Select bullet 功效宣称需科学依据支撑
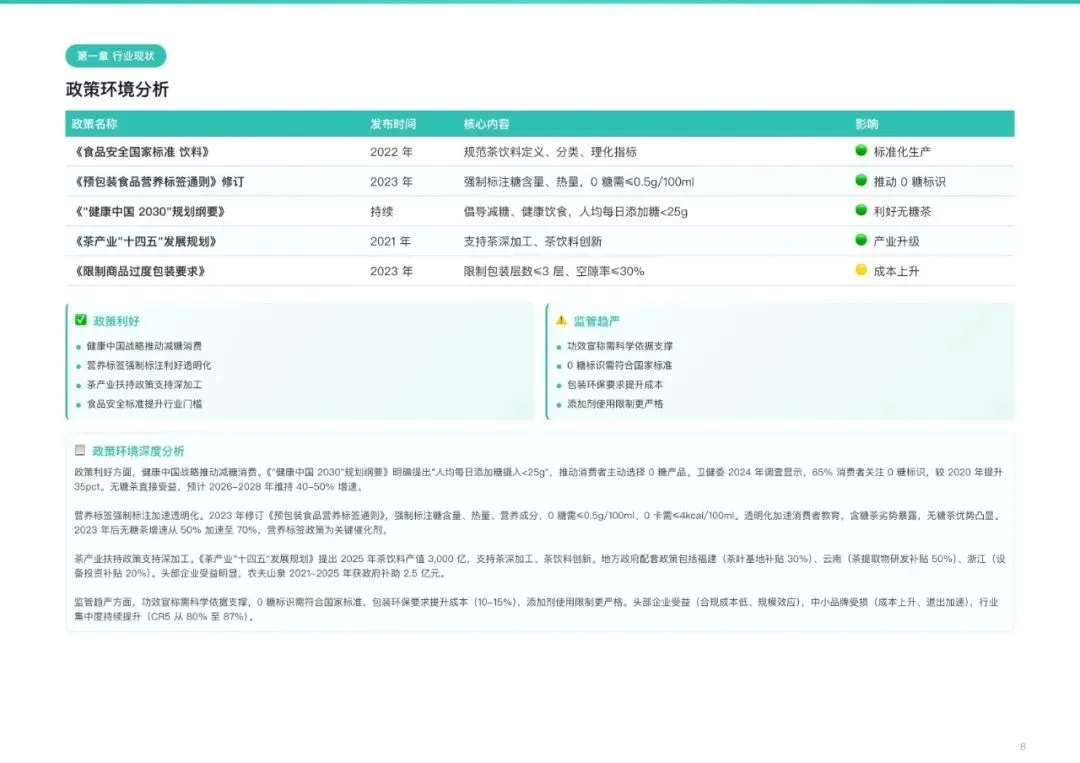Image resolution: width=1080 pixels, height=763 pixels. point(620,346)
